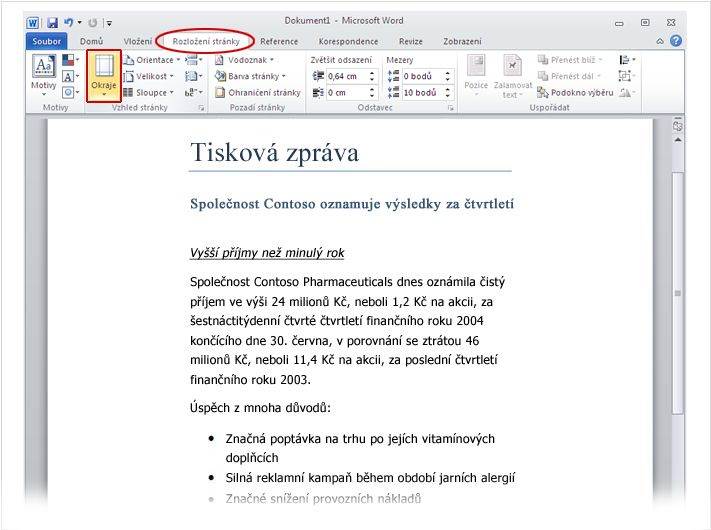This screenshot has width=711, height=530.
Task: Open theme fonts dropdown
Action: coord(70,76)
